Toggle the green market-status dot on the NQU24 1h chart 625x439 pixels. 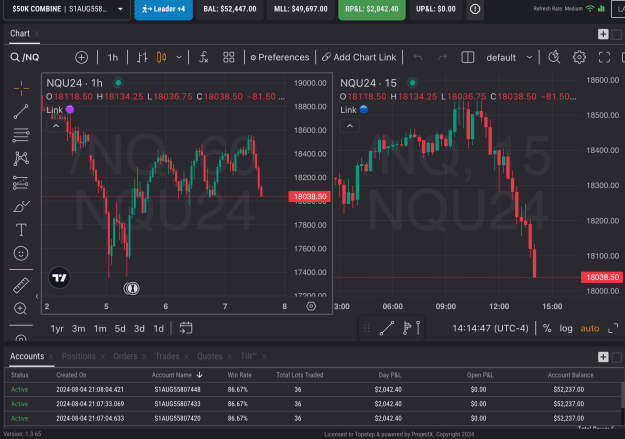118,83
